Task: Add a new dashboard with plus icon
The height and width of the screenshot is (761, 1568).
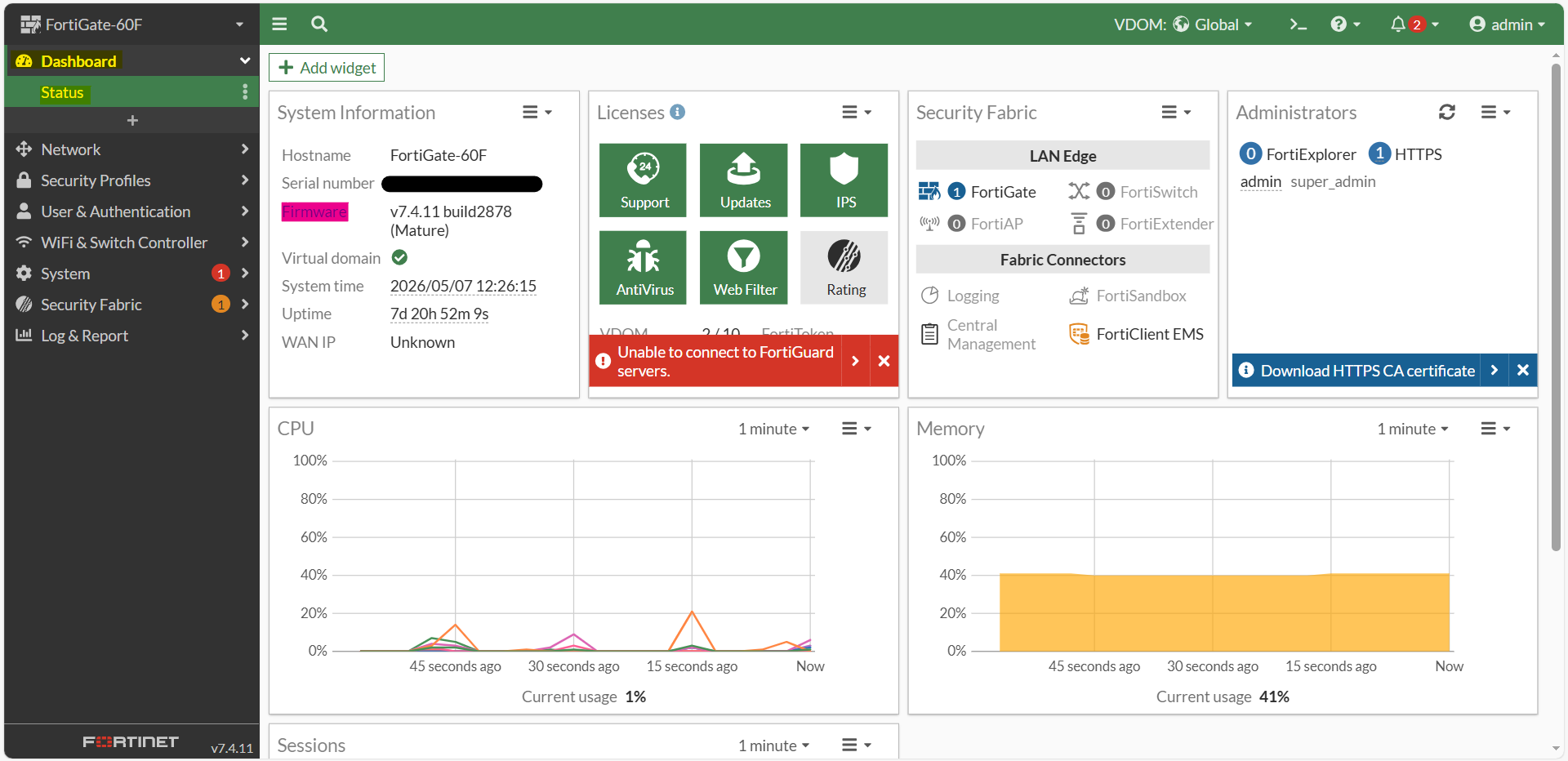Action: [132, 120]
